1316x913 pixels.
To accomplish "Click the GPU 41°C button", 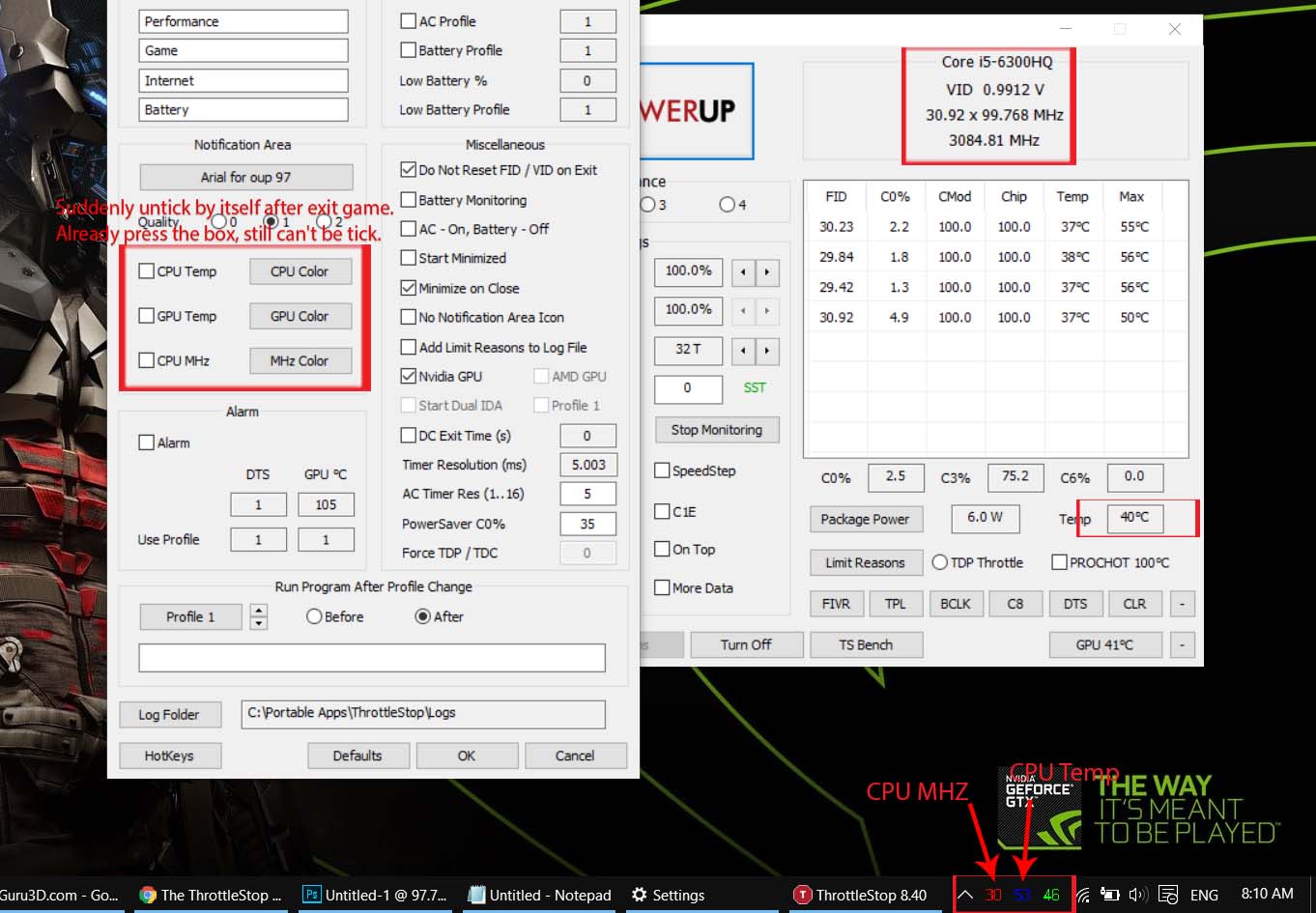I will (1105, 644).
